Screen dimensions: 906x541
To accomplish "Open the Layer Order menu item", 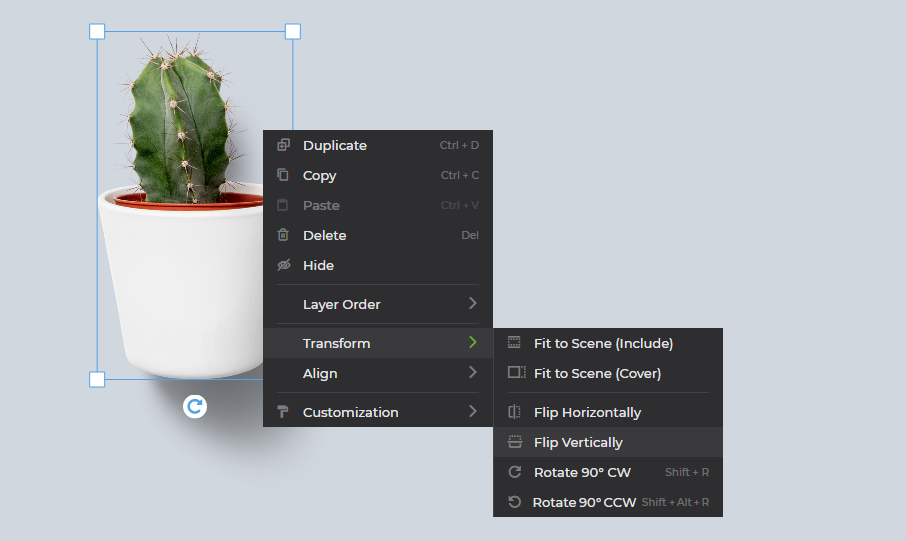I will [378, 304].
